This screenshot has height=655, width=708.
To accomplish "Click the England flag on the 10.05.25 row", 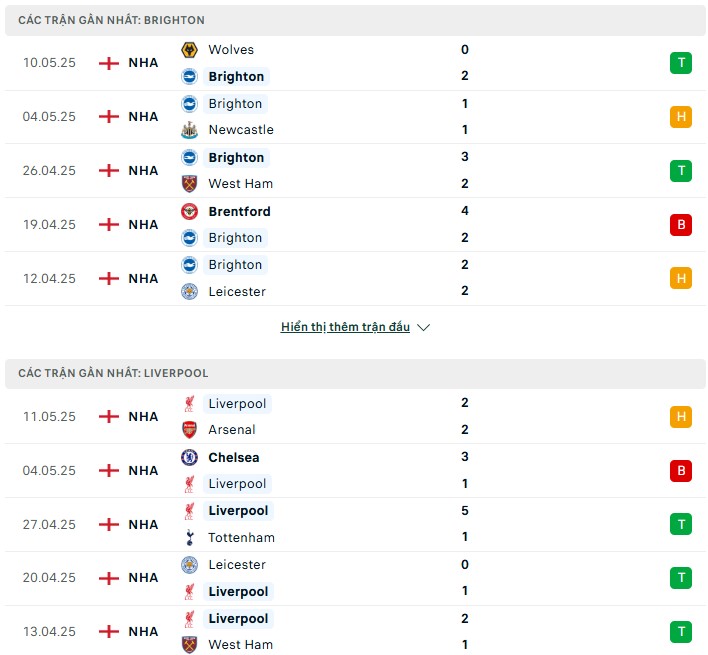I will (109, 63).
